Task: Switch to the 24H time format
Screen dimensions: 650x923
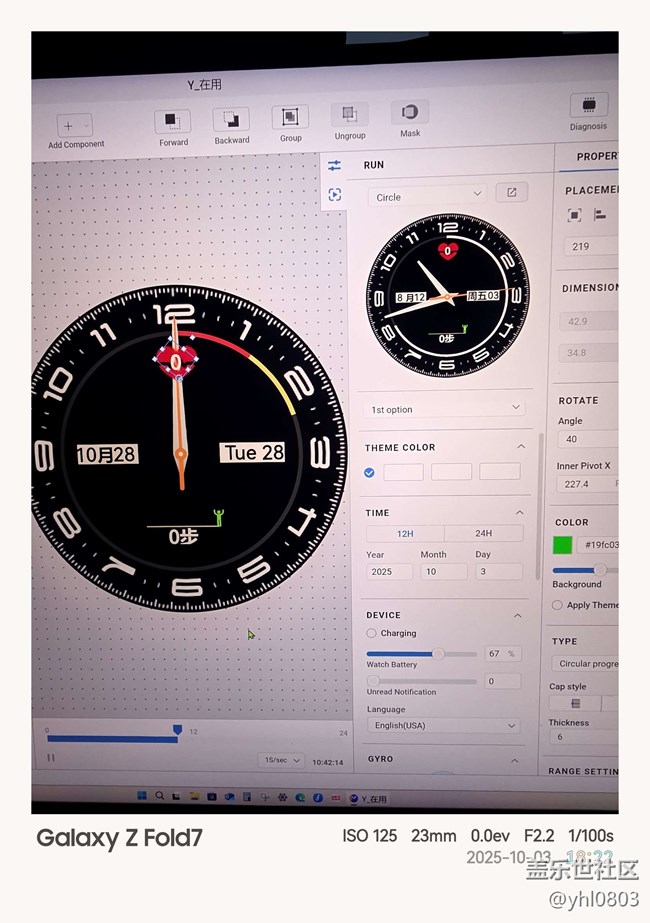Action: click(483, 534)
